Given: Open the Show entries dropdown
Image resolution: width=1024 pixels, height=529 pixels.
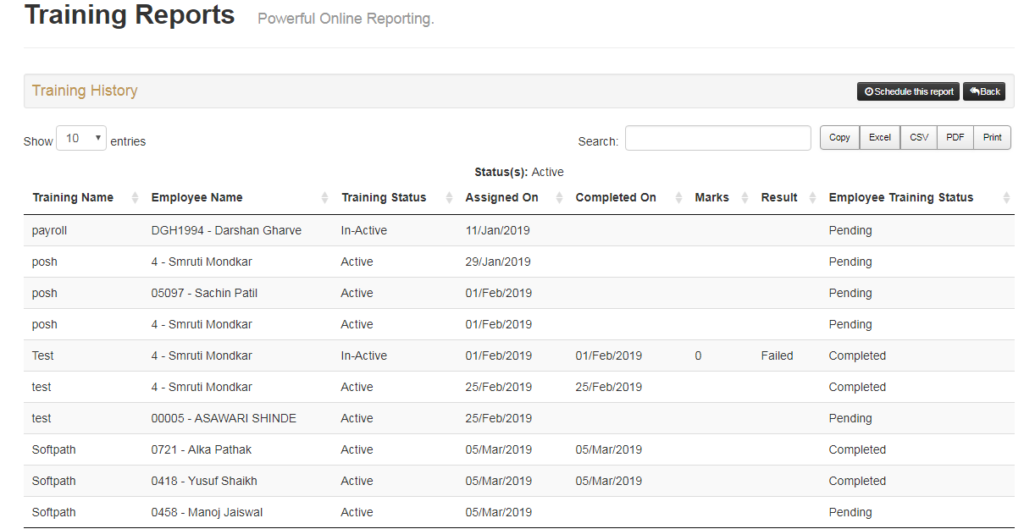Looking at the screenshot, I should pos(81,138).
